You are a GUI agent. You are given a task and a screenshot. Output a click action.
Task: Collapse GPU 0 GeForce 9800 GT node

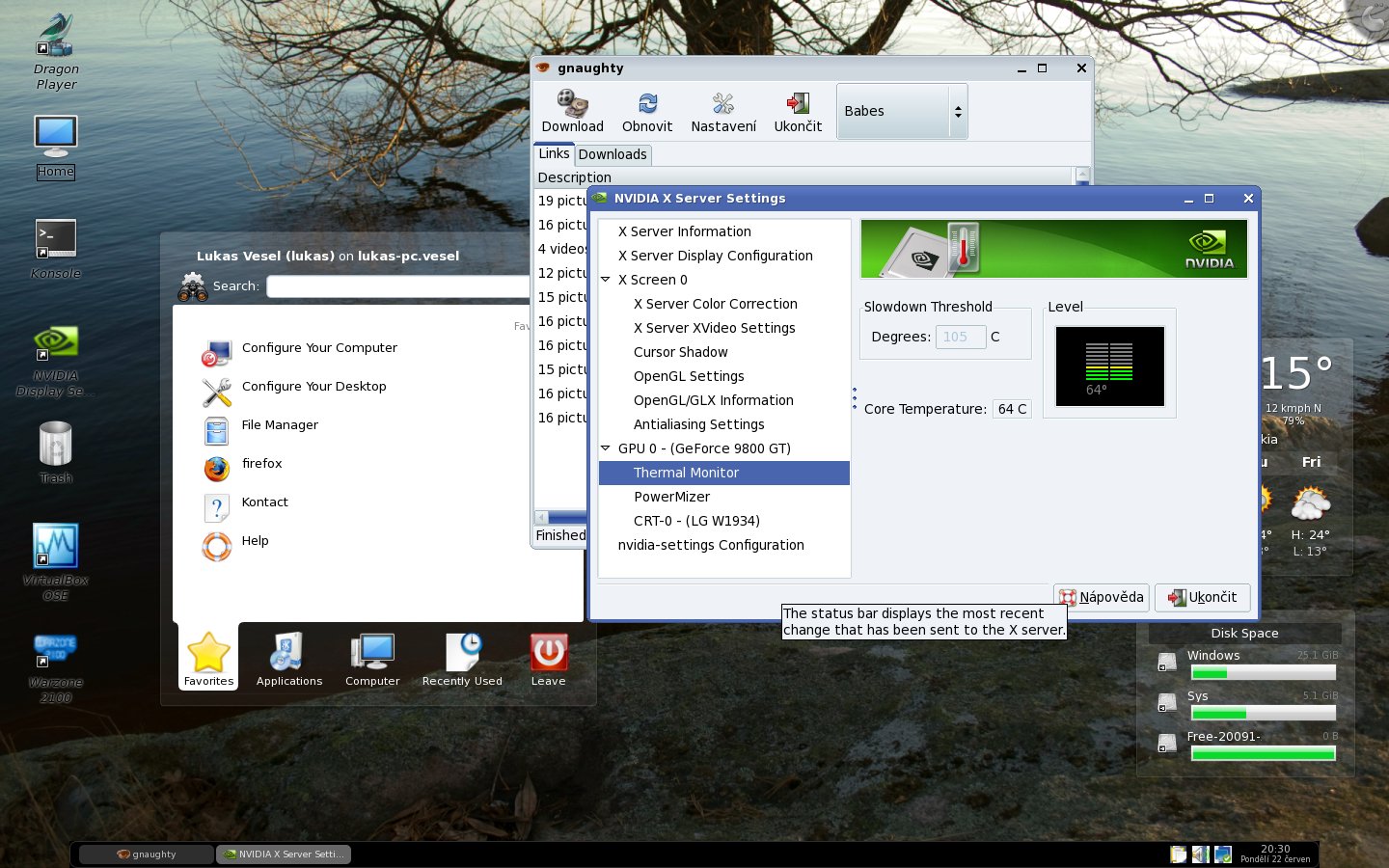pyautogui.click(x=606, y=448)
